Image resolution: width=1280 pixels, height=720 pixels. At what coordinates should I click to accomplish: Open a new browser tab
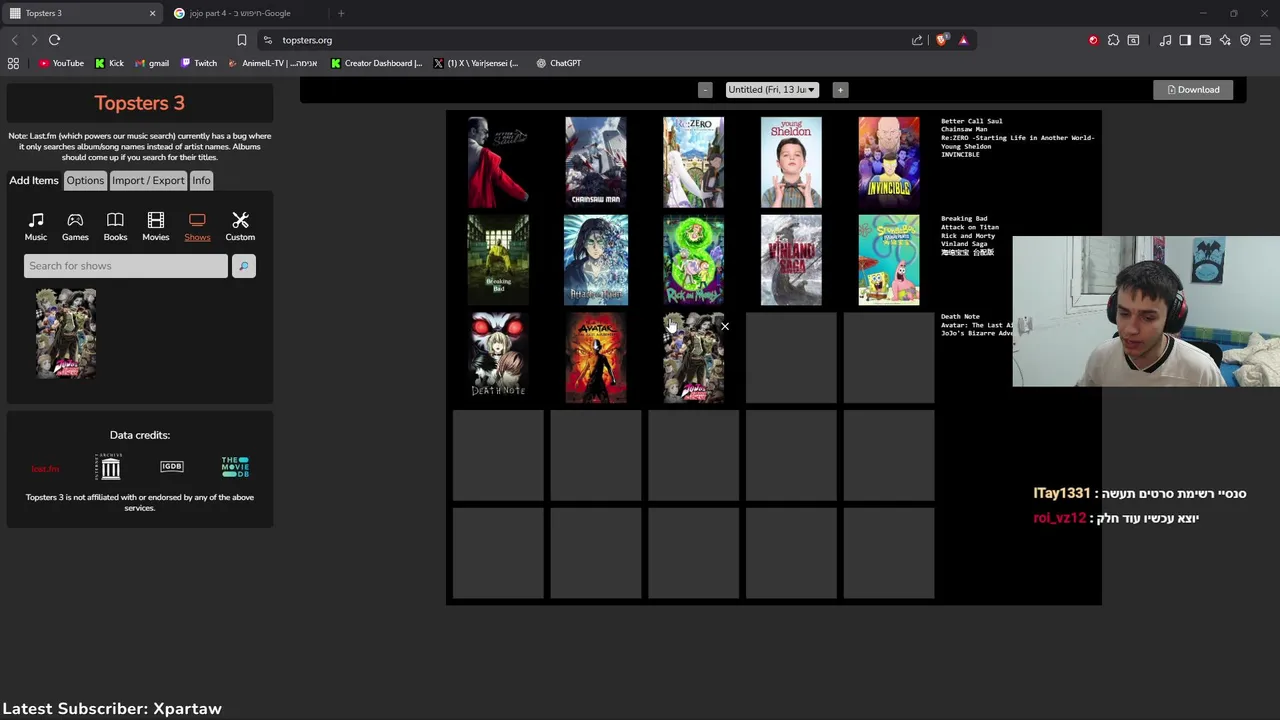coord(341,13)
